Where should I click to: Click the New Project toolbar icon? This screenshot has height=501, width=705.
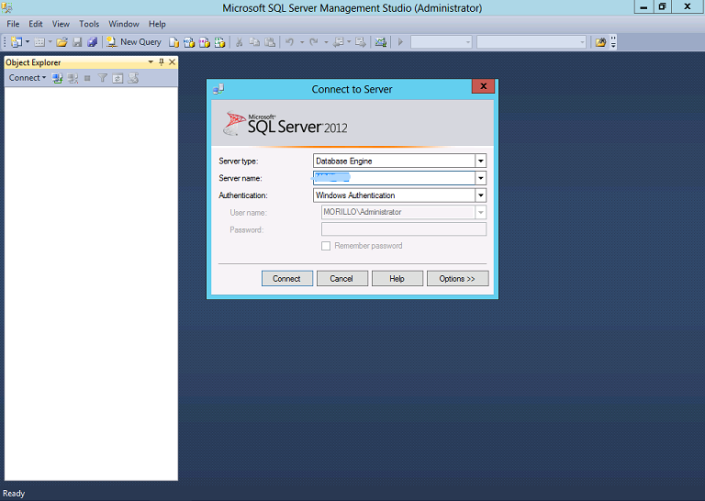(x=16, y=42)
